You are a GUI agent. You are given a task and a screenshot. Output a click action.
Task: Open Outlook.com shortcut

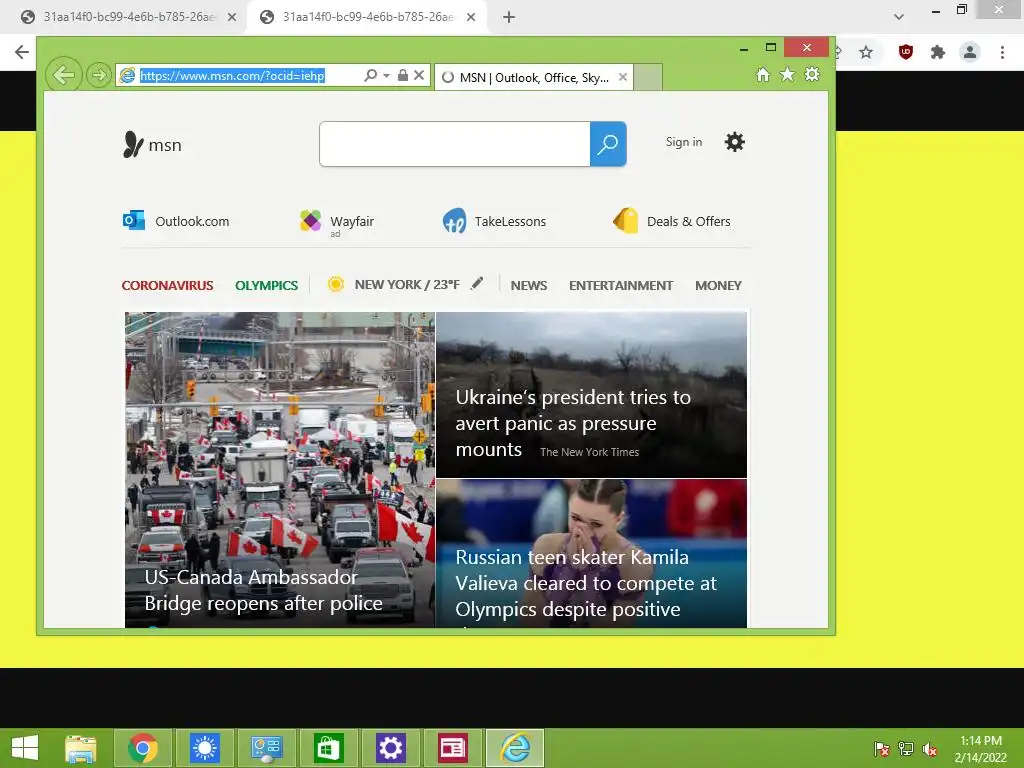click(176, 221)
